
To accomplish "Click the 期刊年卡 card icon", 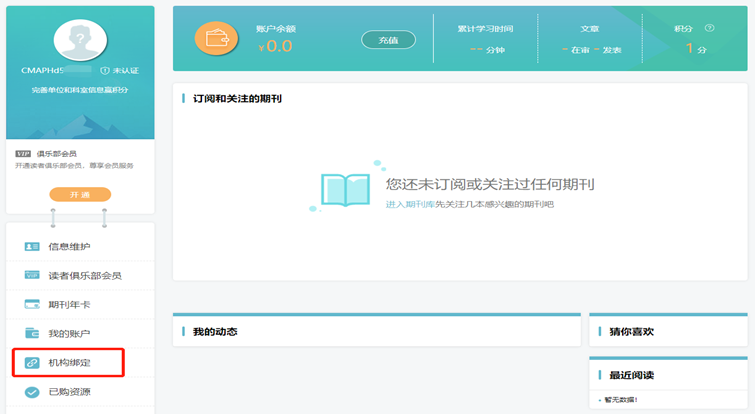I will click(x=31, y=304).
